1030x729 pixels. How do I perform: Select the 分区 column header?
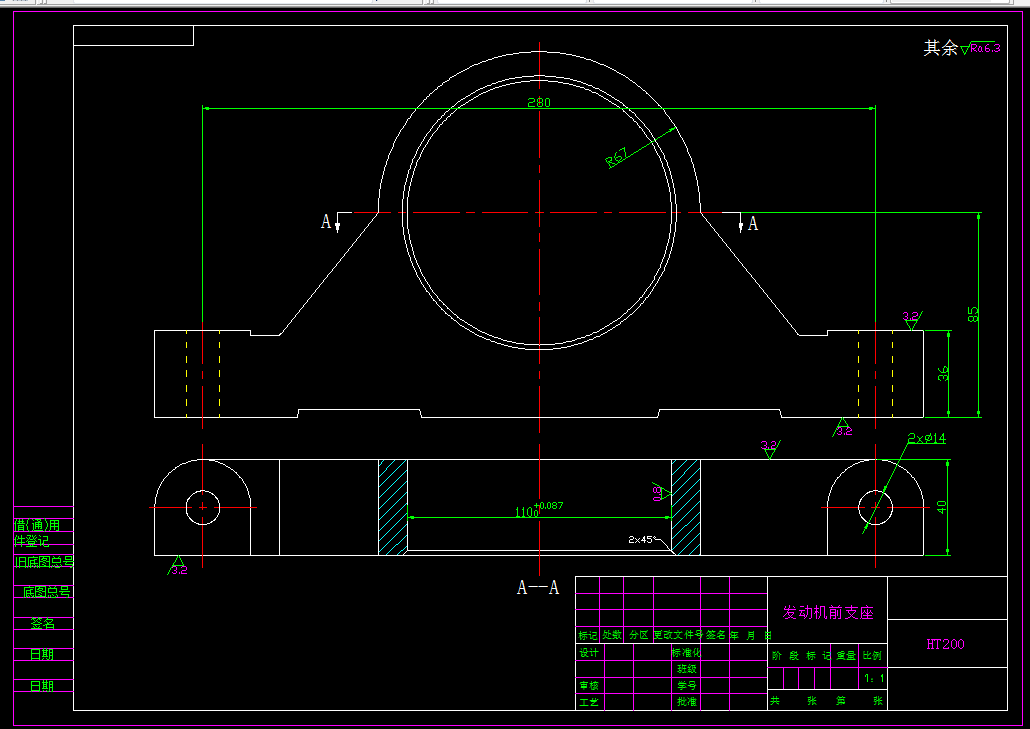tap(638, 635)
